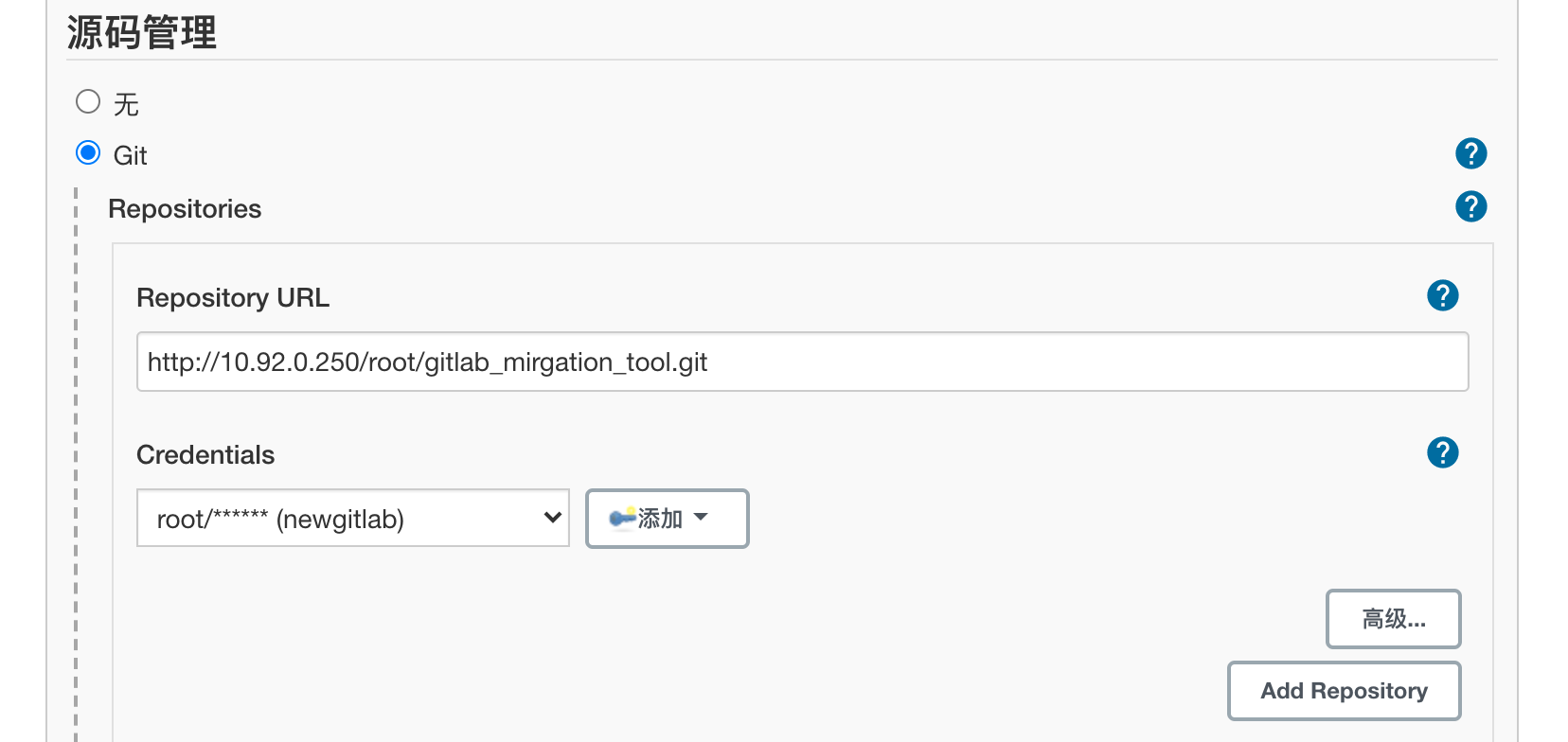Click the Repository URL label
Viewport: 1568px width, 742px height.
[233, 297]
